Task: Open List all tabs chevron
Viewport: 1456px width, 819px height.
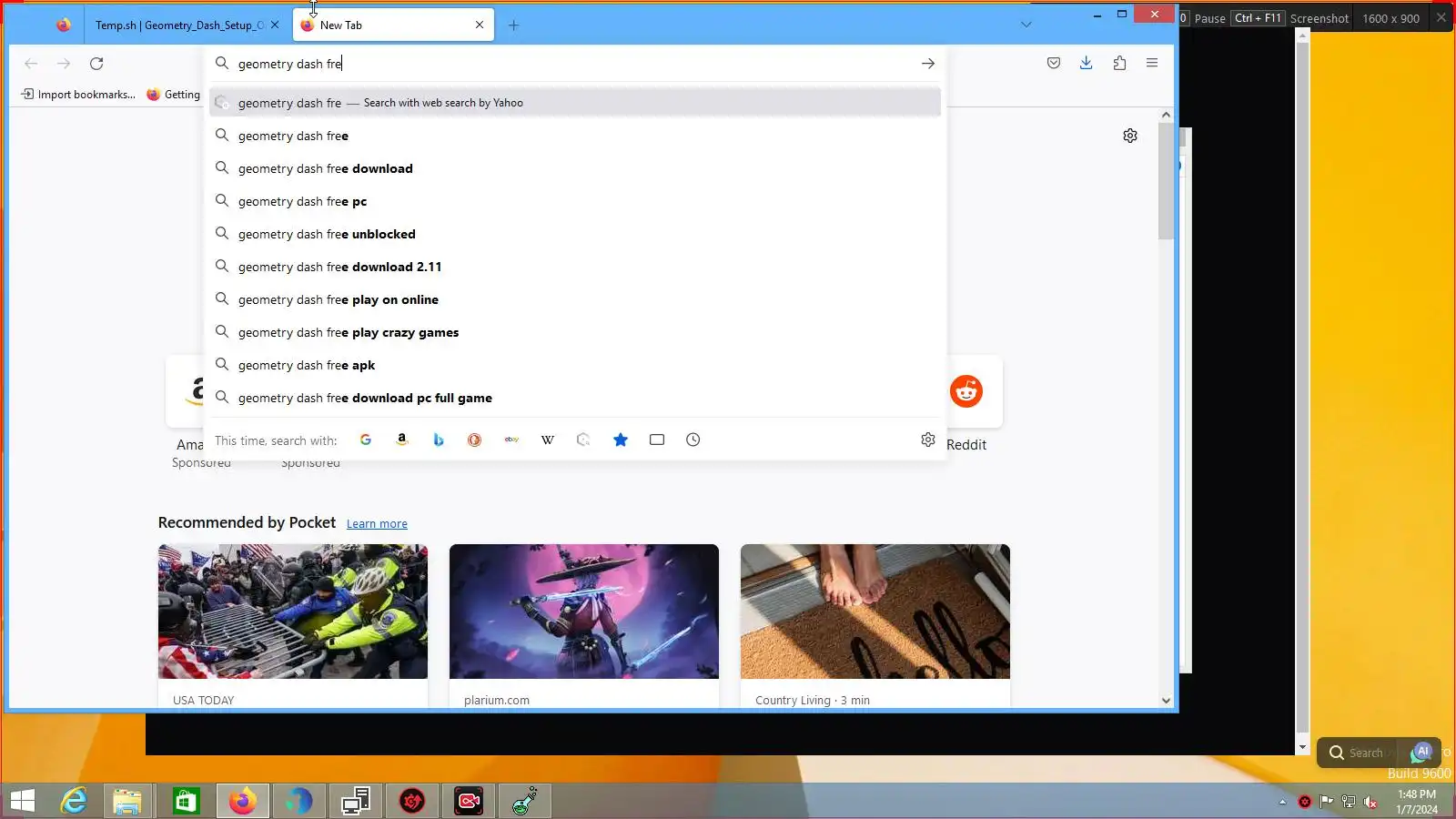Action: (x=1026, y=25)
